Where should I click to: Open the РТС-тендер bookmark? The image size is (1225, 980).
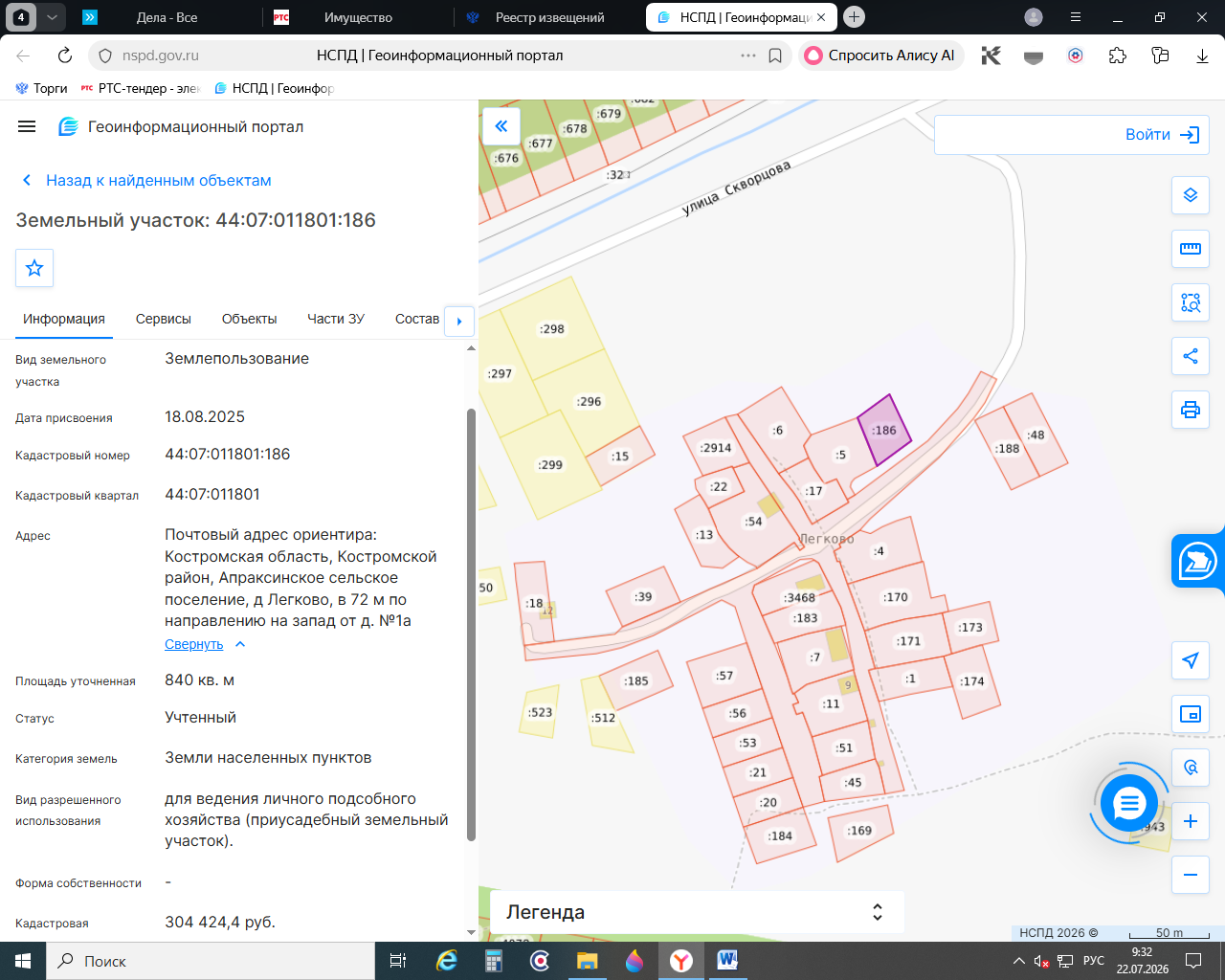[x=141, y=88]
